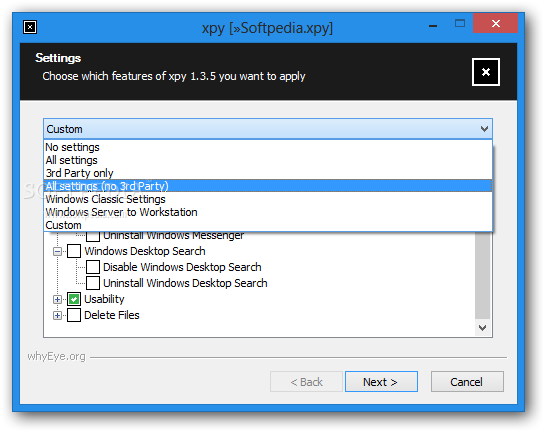Image resolution: width=545 pixels, height=432 pixels.
Task: Minimize the xpy window
Action: click(x=433, y=25)
